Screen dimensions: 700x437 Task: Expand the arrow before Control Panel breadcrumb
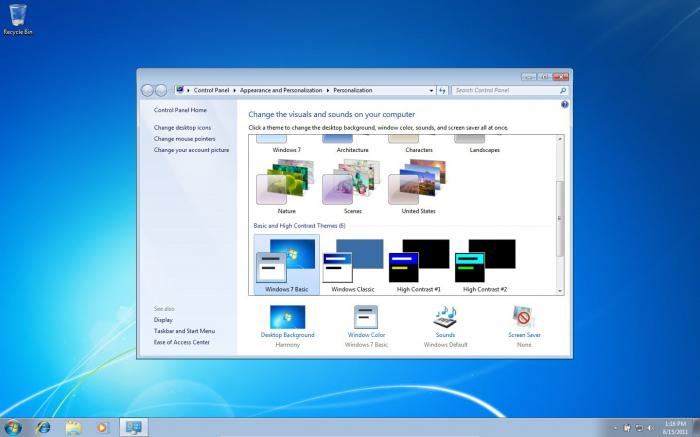click(188, 90)
